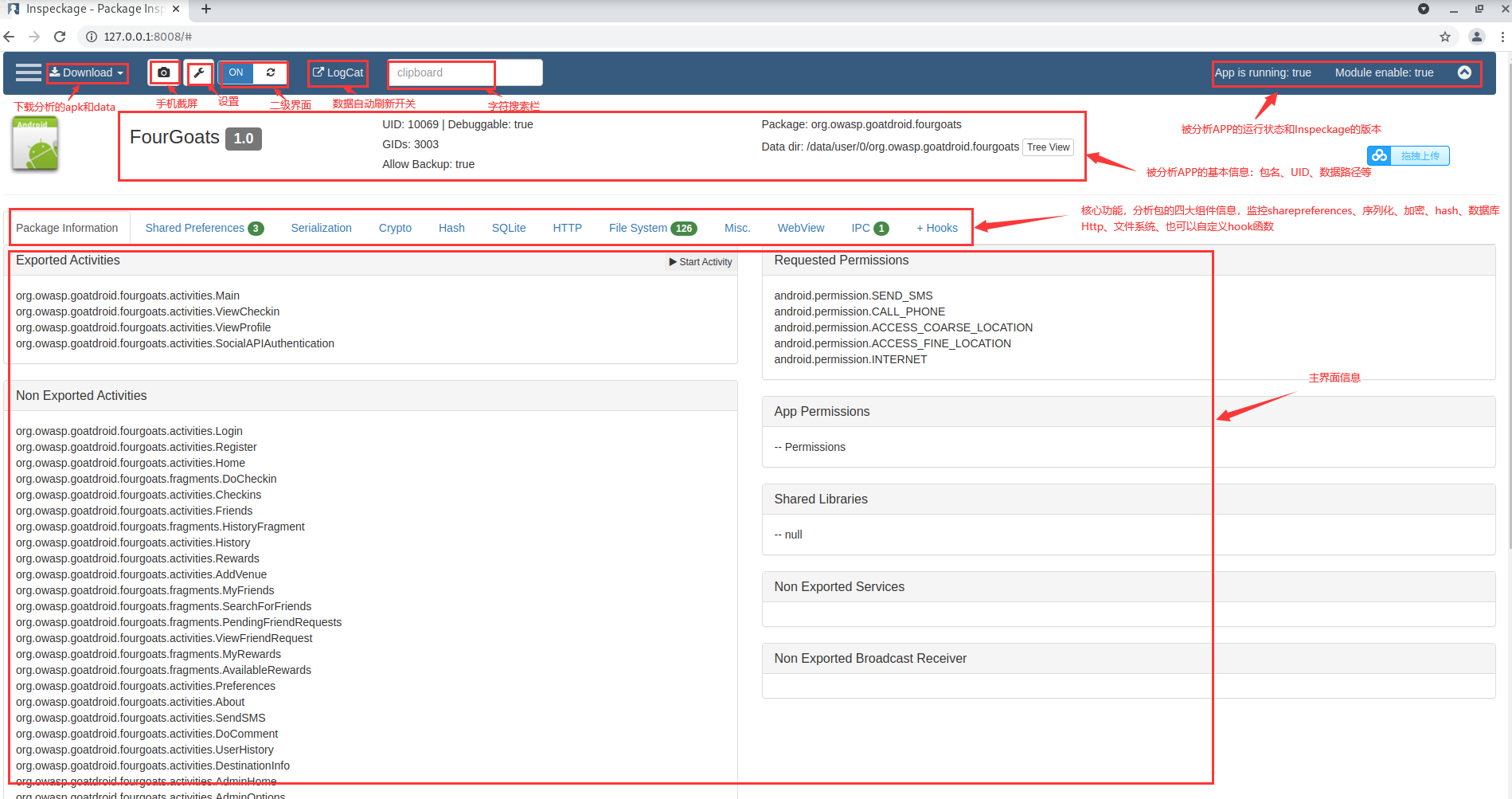Toggle the ON auto-refresh switch
This screenshot has height=799, width=1512.
coord(236,72)
